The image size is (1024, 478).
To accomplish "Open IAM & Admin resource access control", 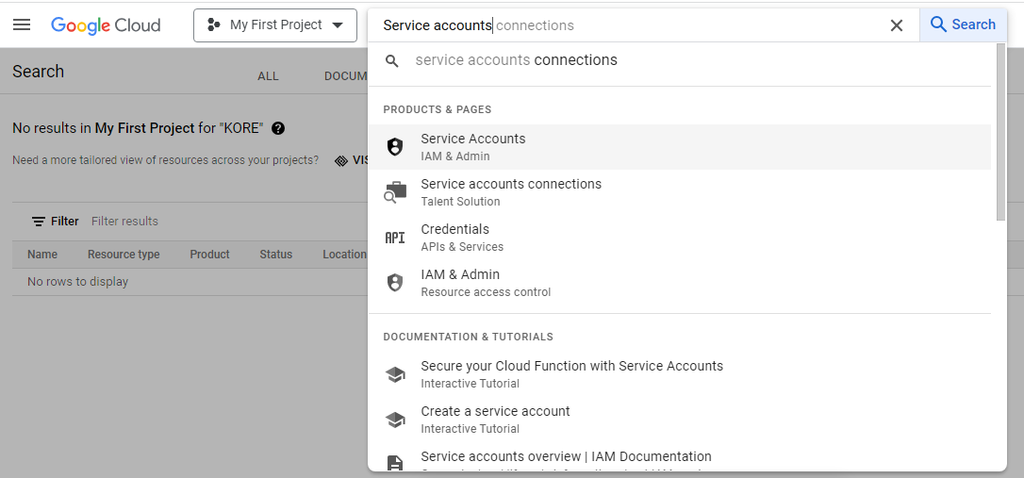I will click(485, 283).
